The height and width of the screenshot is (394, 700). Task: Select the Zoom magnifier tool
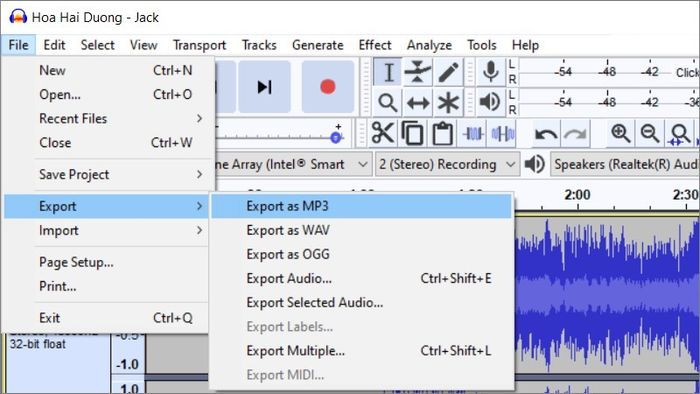point(388,103)
